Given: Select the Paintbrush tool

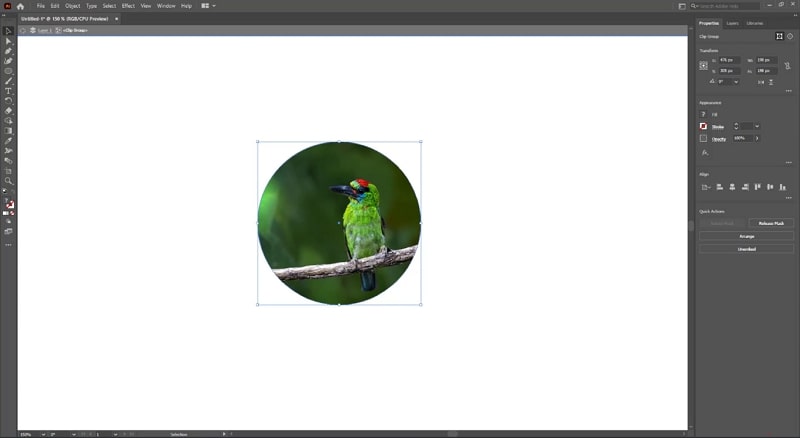Looking at the screenshot, I should click(x=8, y=81).
